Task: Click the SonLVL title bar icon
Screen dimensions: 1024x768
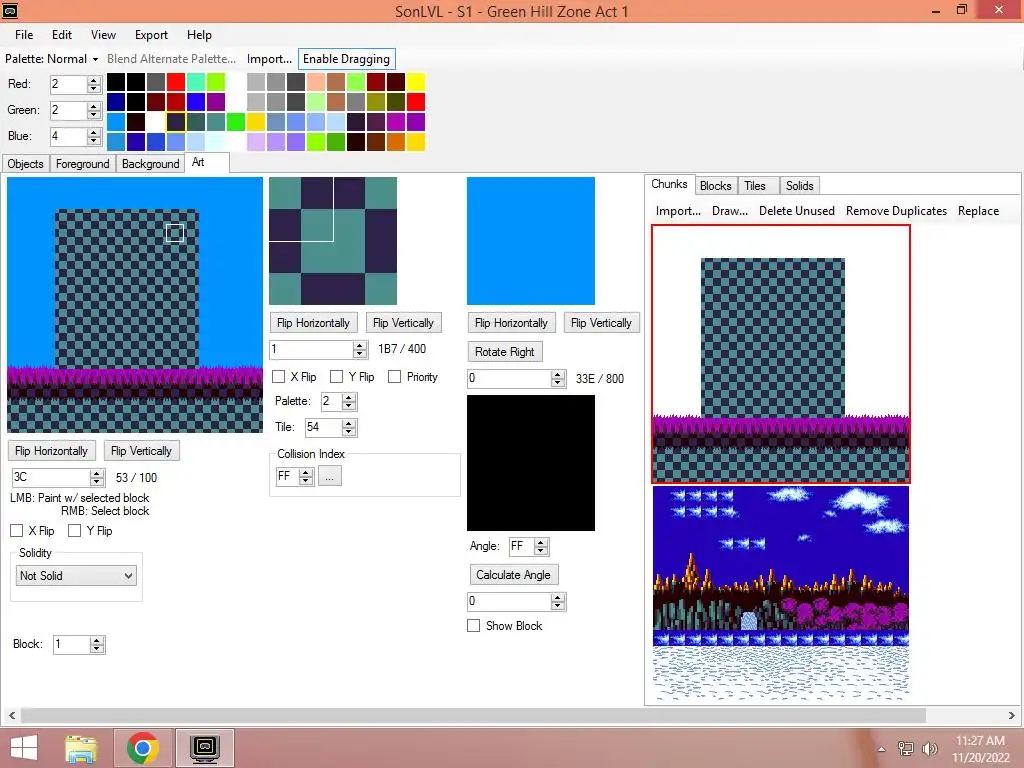Action: click(x=10, y=10)
